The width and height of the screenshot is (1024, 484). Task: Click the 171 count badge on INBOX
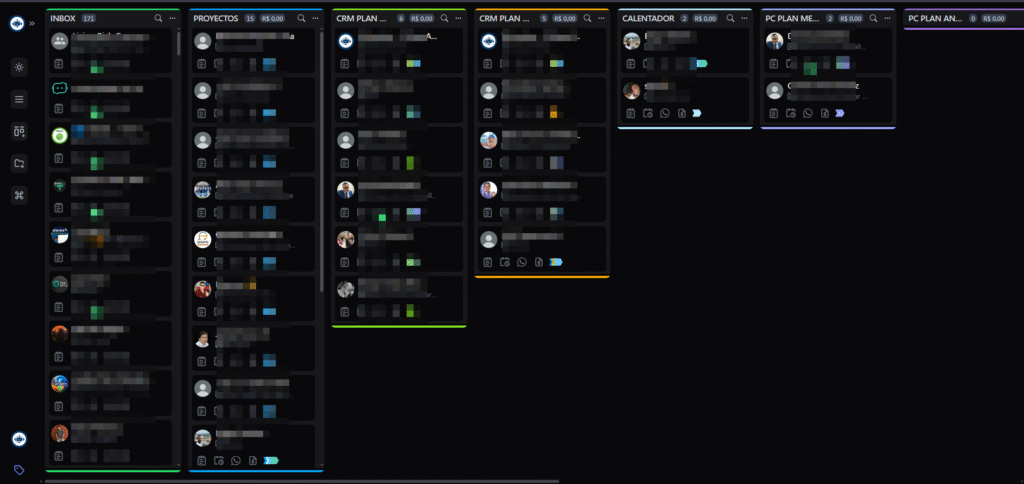pyautogui.click(x=89, y=18)
